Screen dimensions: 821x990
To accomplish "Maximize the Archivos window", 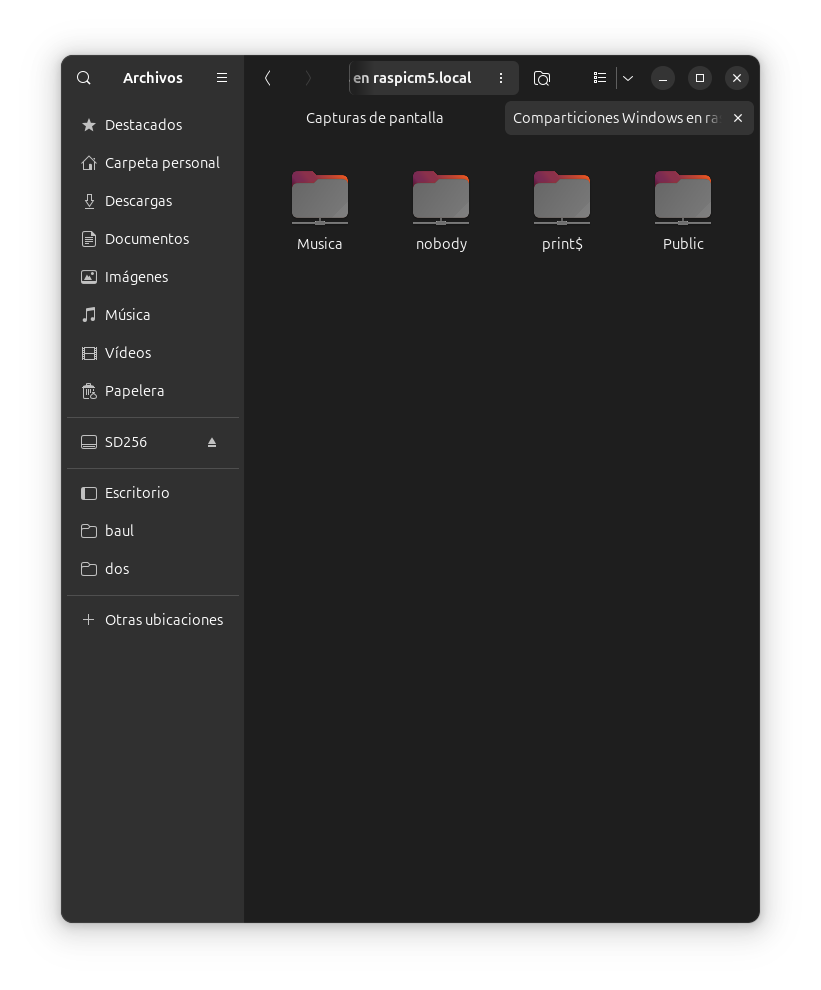I will click(700, 78).
